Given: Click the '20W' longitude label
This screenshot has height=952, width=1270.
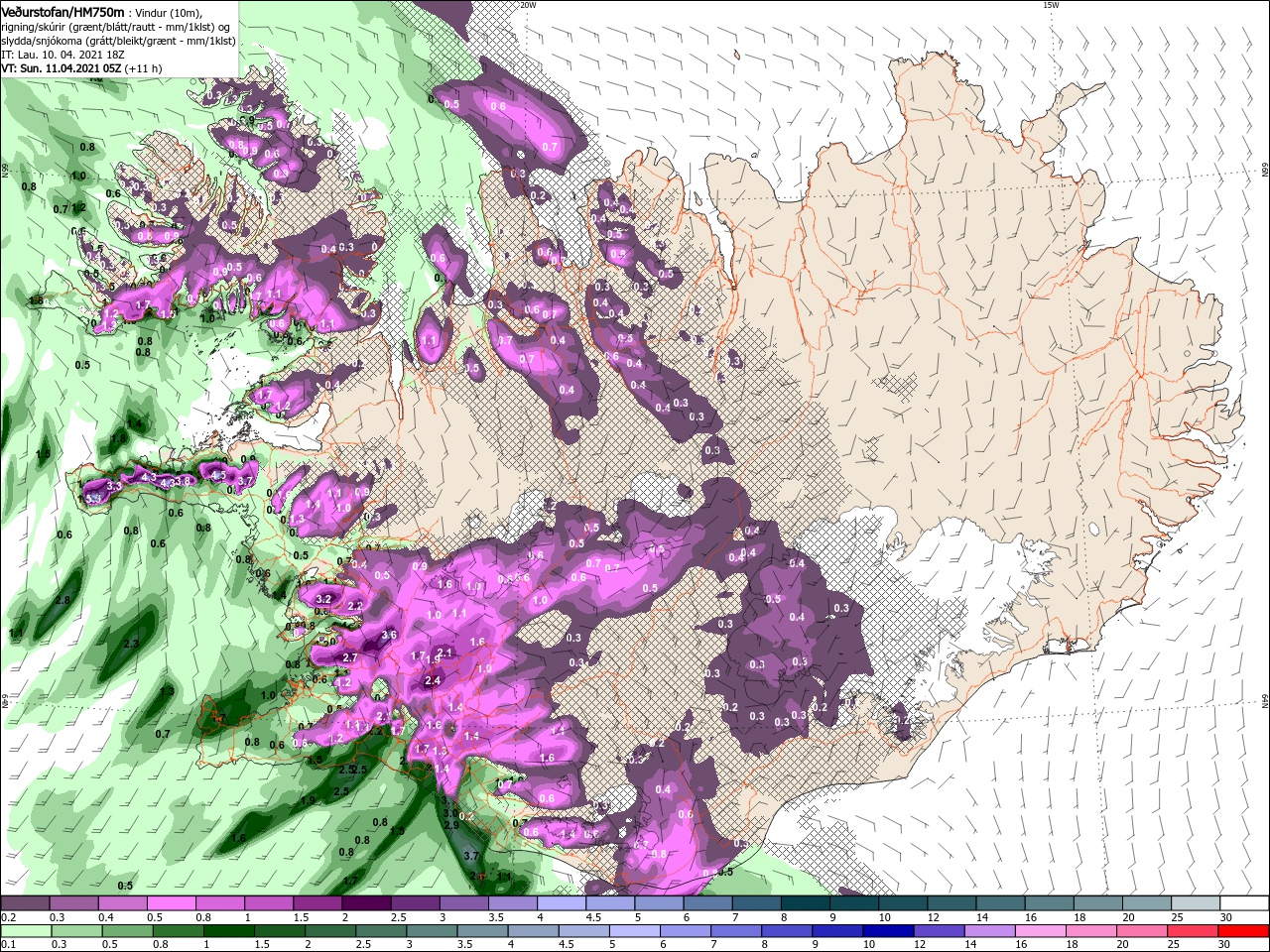Looking at the screenshot, I should [528, 5].
